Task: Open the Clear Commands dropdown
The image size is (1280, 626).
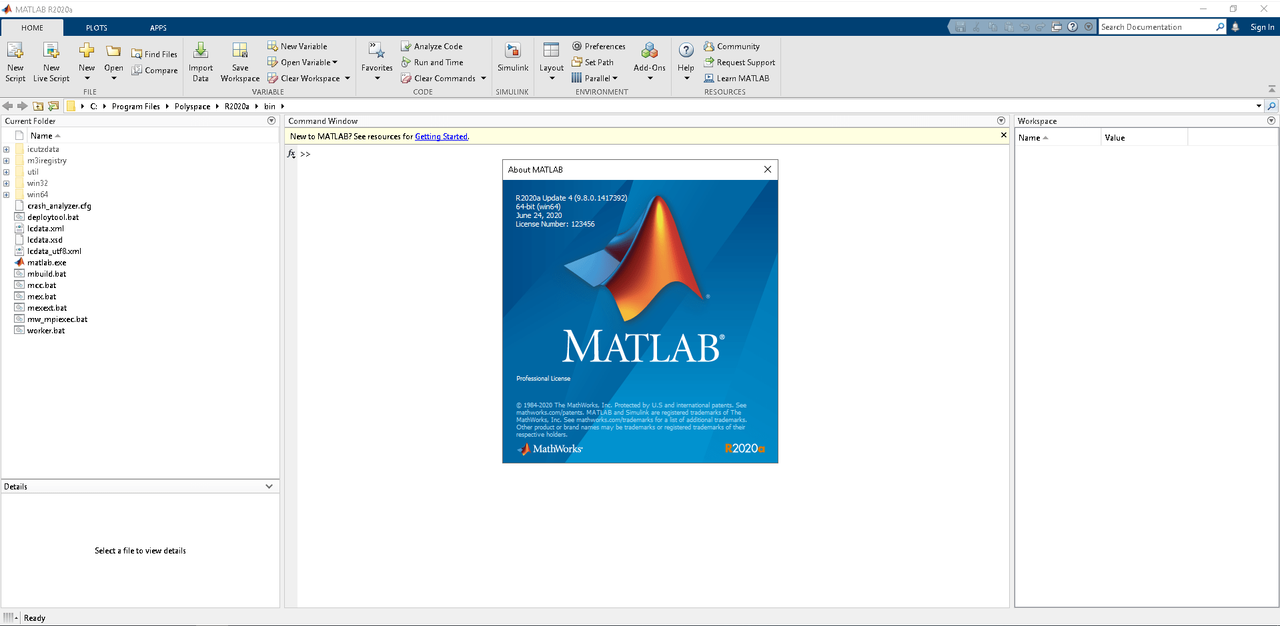Action: click(x=443, y=78)
